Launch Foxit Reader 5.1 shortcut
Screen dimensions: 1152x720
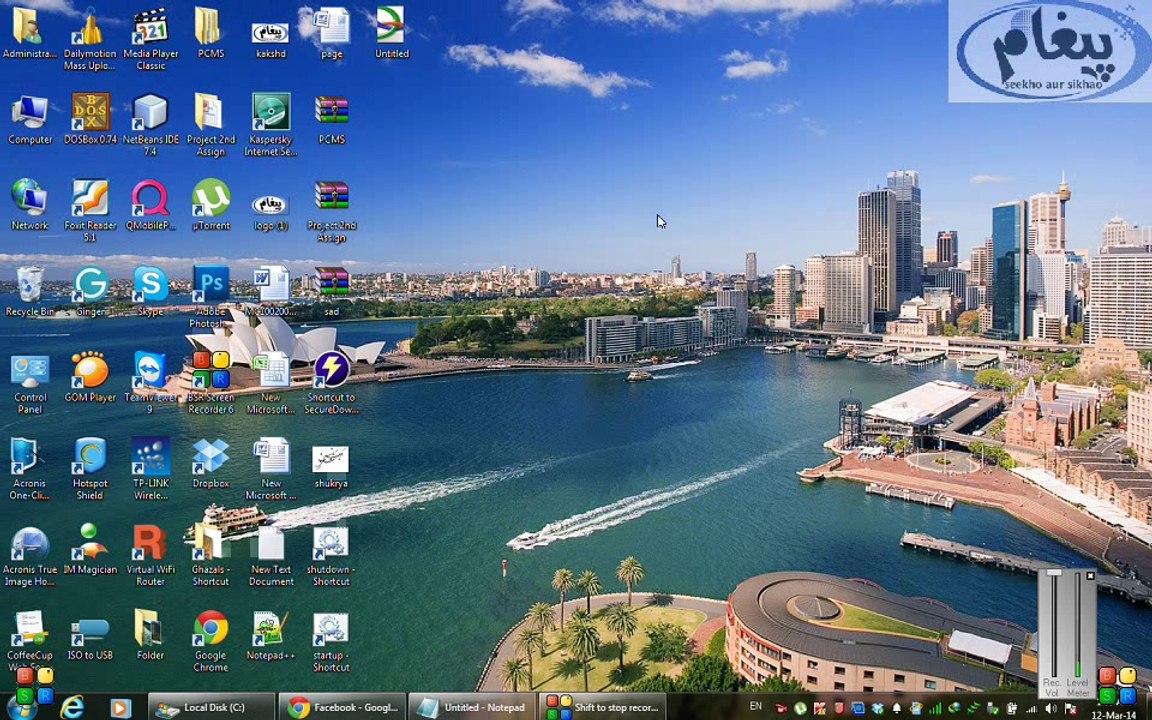(x=90, y=211)
